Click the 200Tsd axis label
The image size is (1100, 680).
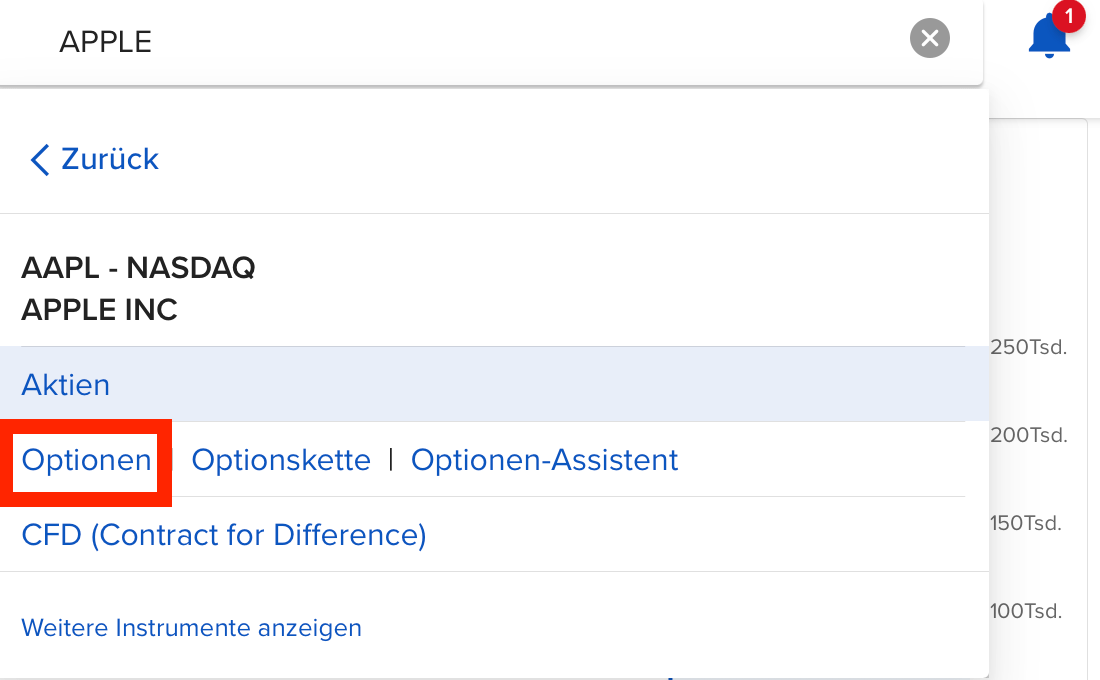click(x=1029, y=435)
